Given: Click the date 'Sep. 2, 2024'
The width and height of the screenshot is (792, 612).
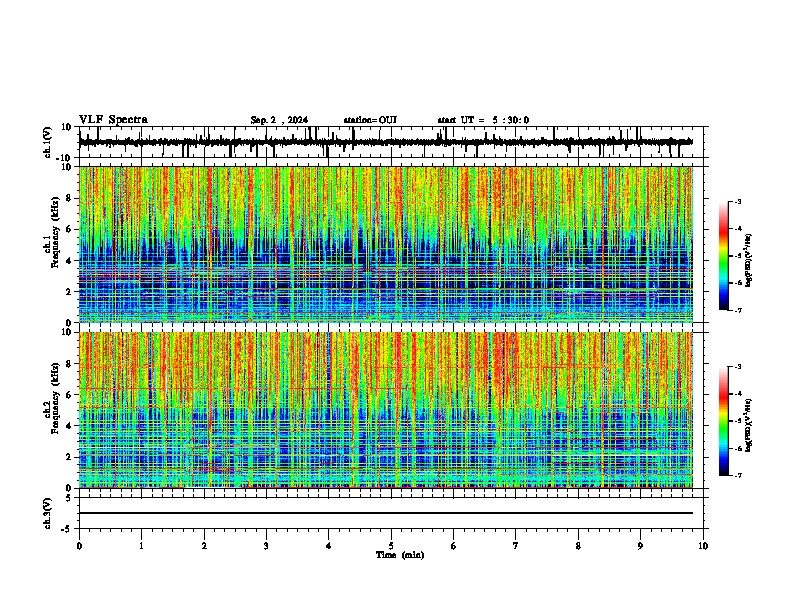Looking at the screenshot, I should point(279,120).
